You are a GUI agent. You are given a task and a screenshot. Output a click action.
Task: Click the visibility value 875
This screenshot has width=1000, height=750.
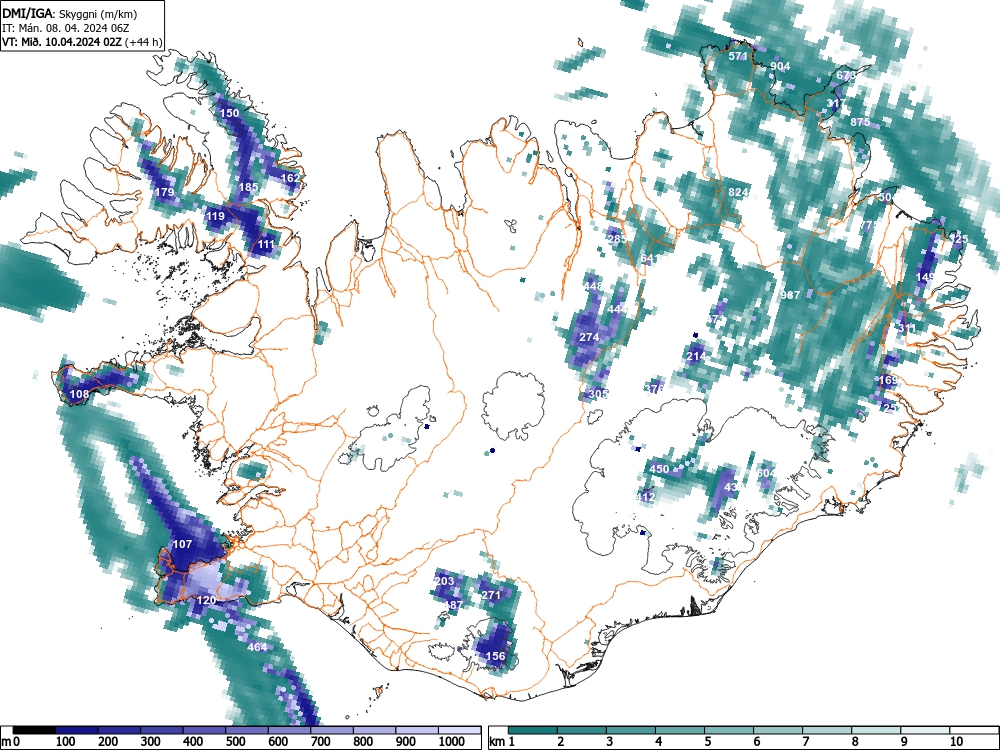pyautogui.click(x=860, y=122)
